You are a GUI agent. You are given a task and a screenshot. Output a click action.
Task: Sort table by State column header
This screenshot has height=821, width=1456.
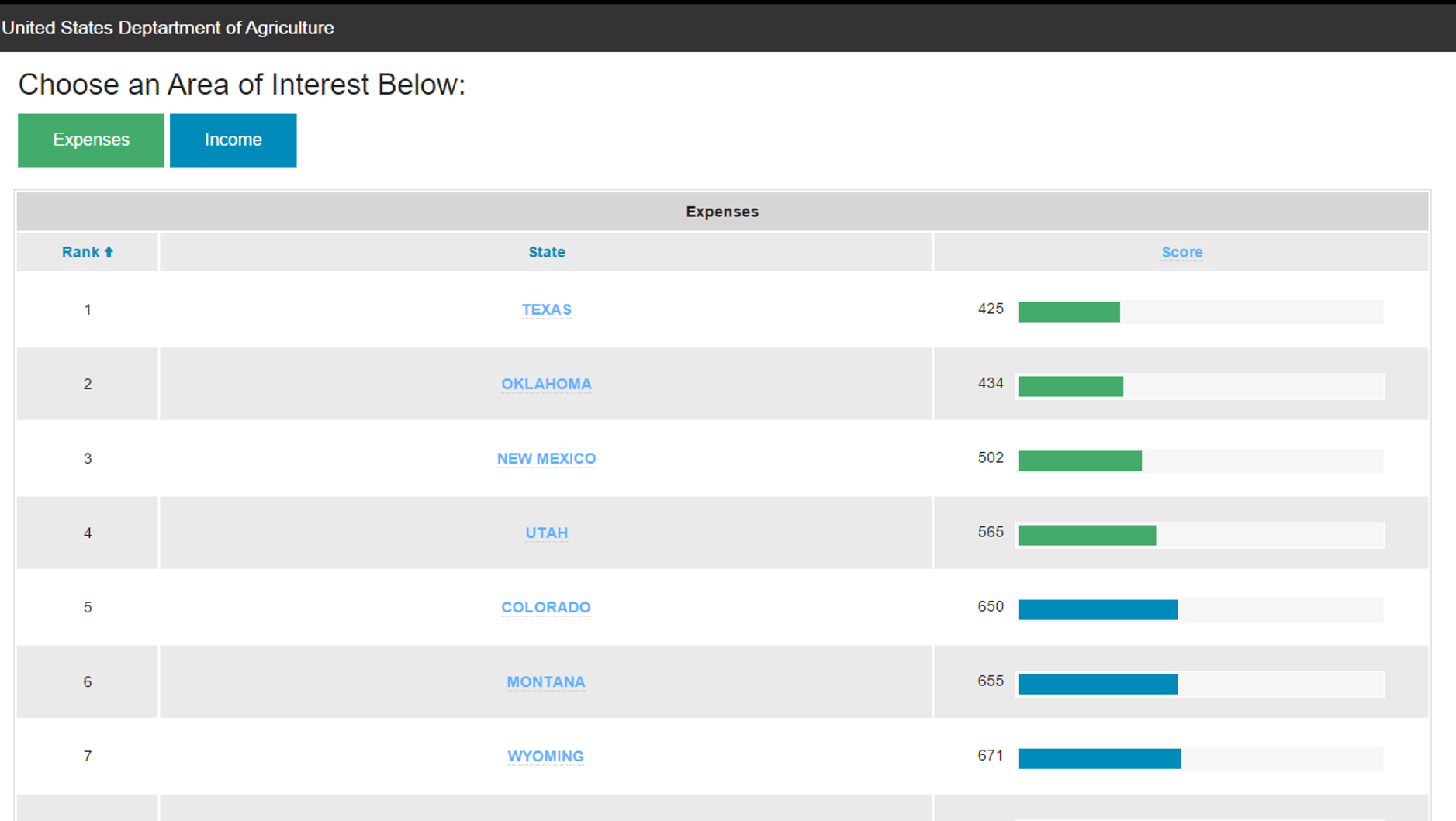click(x=546, y=252)
